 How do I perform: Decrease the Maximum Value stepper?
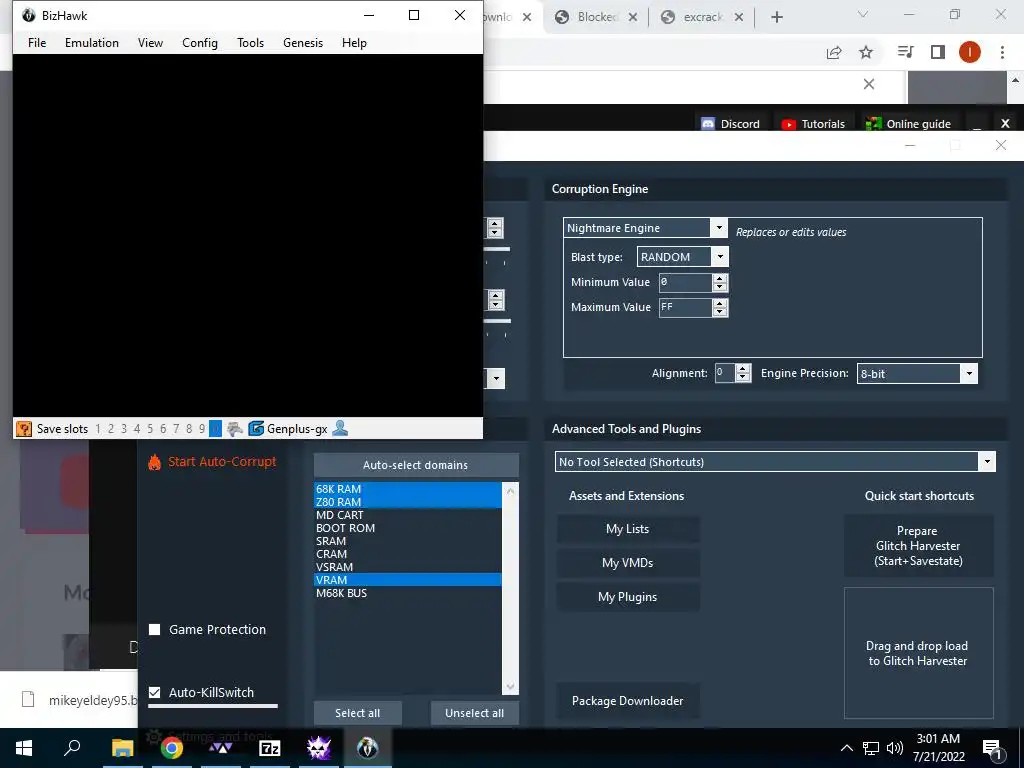tap(720, 312)
